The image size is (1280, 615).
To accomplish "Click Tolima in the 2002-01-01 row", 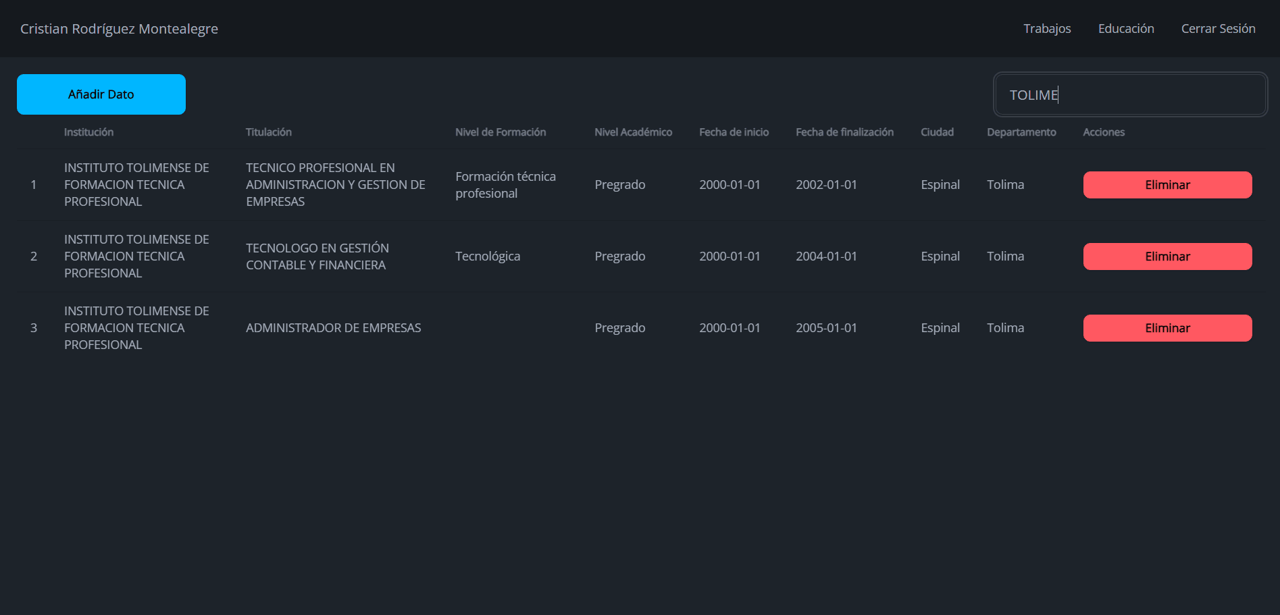I will pos(1005,185).
